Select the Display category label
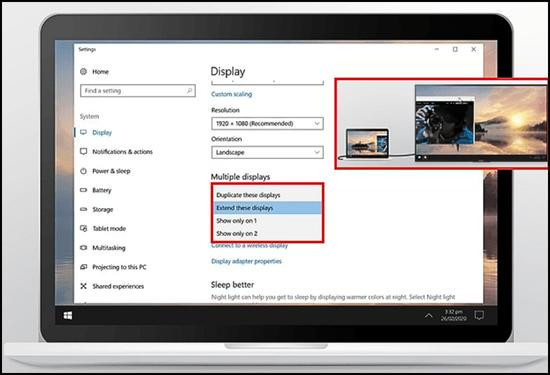 102,132
